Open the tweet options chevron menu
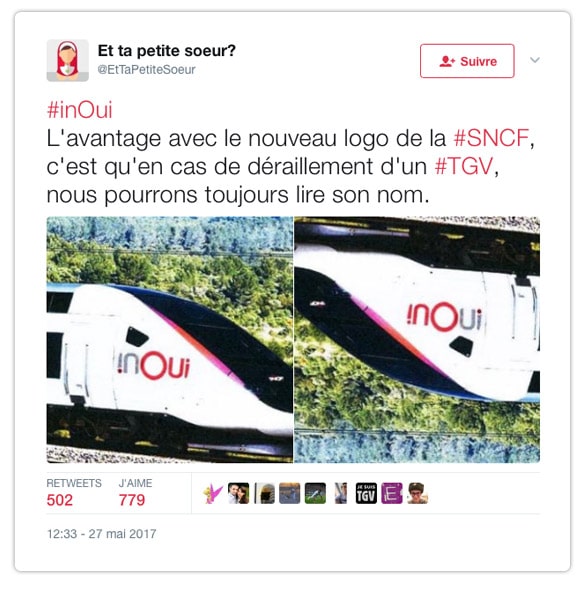The width and height of the screenshot is (583, 589). point(535,60)
